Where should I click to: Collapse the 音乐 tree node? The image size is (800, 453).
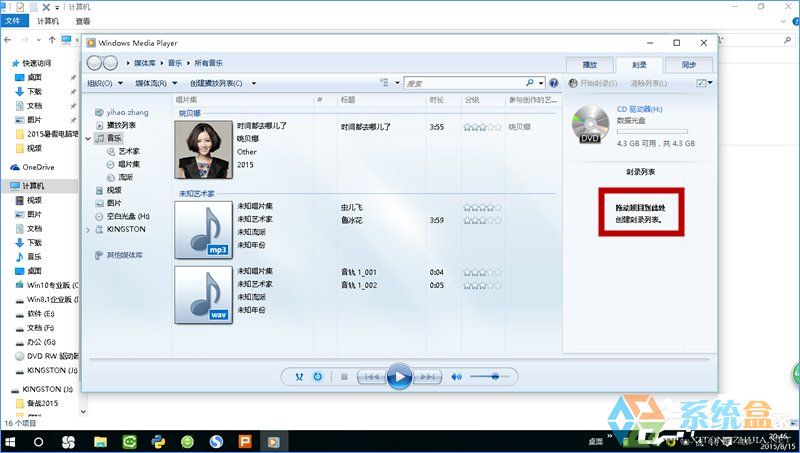pos(88,138)
